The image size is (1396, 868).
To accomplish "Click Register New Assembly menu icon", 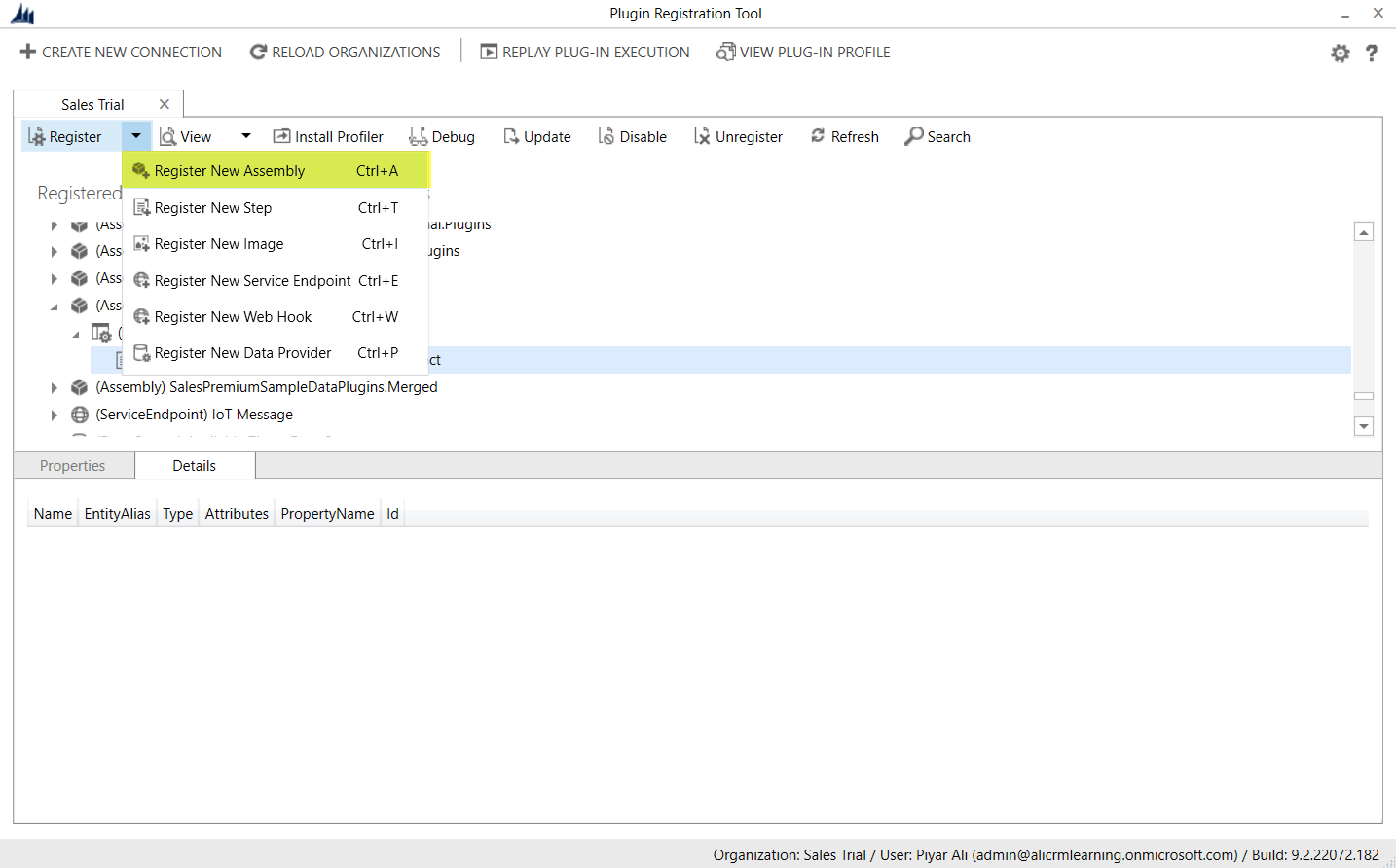I will pyautogui.click(x=141, y=170).
